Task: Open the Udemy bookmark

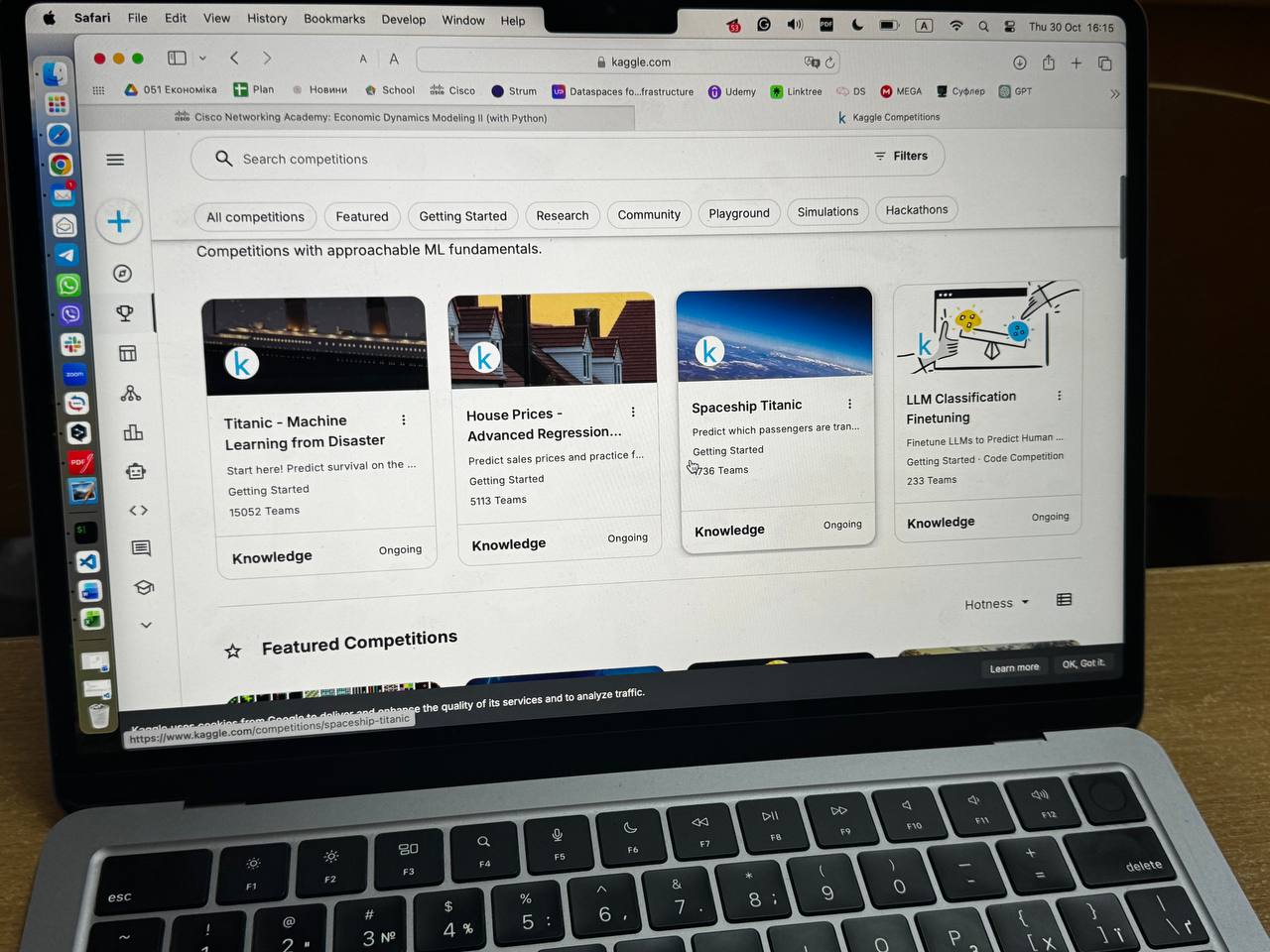Action: coord(732,91)
